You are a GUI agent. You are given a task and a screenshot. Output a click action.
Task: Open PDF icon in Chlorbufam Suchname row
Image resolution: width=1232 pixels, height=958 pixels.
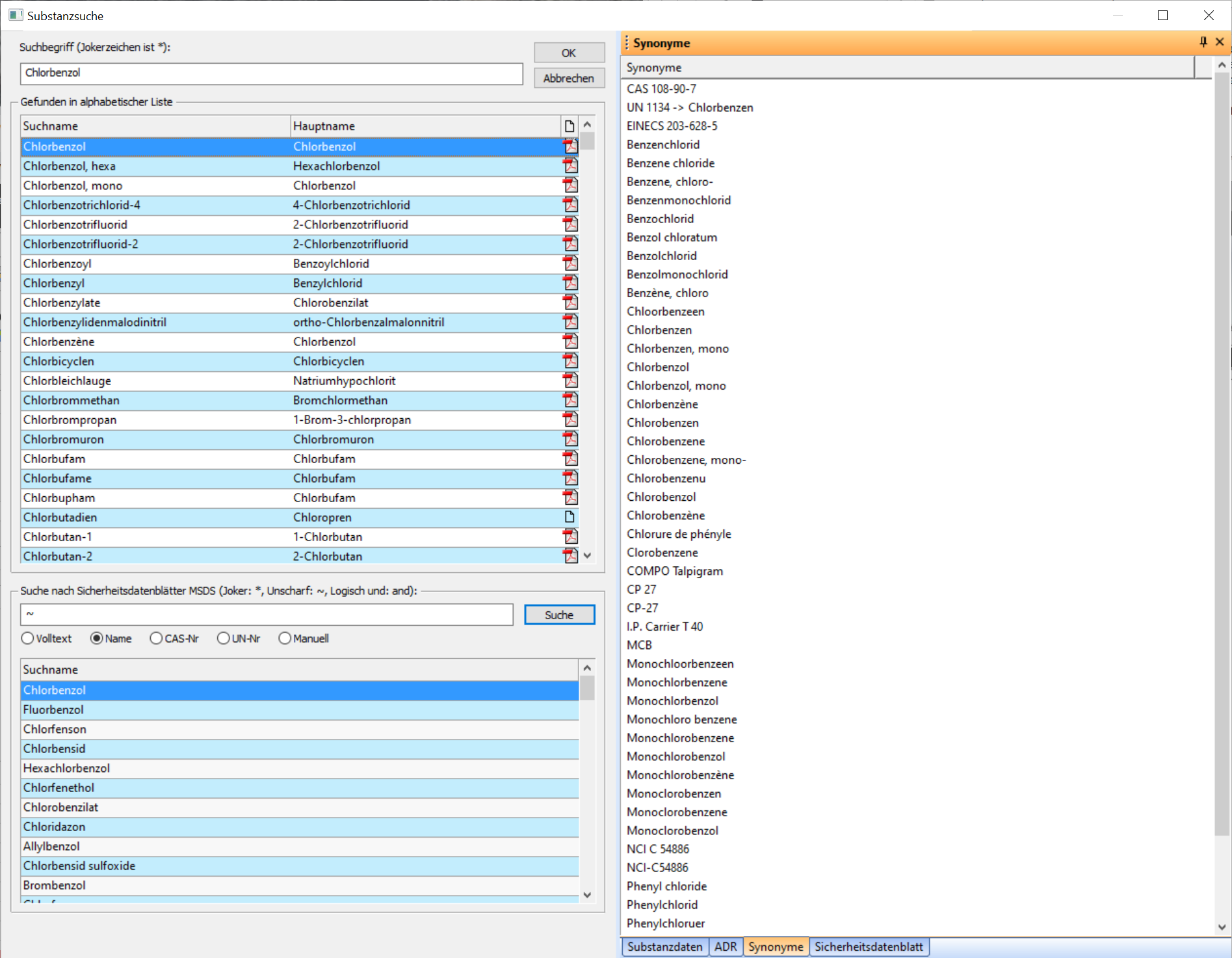[x=570, y=459]
